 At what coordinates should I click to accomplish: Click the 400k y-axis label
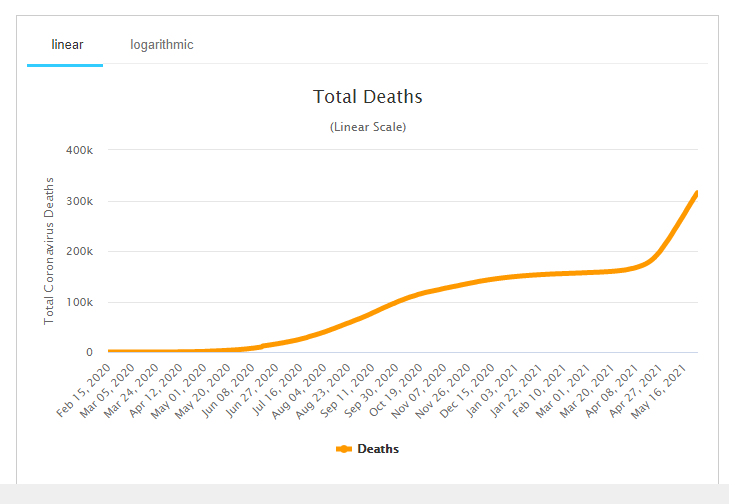click(x=80, y=150)
